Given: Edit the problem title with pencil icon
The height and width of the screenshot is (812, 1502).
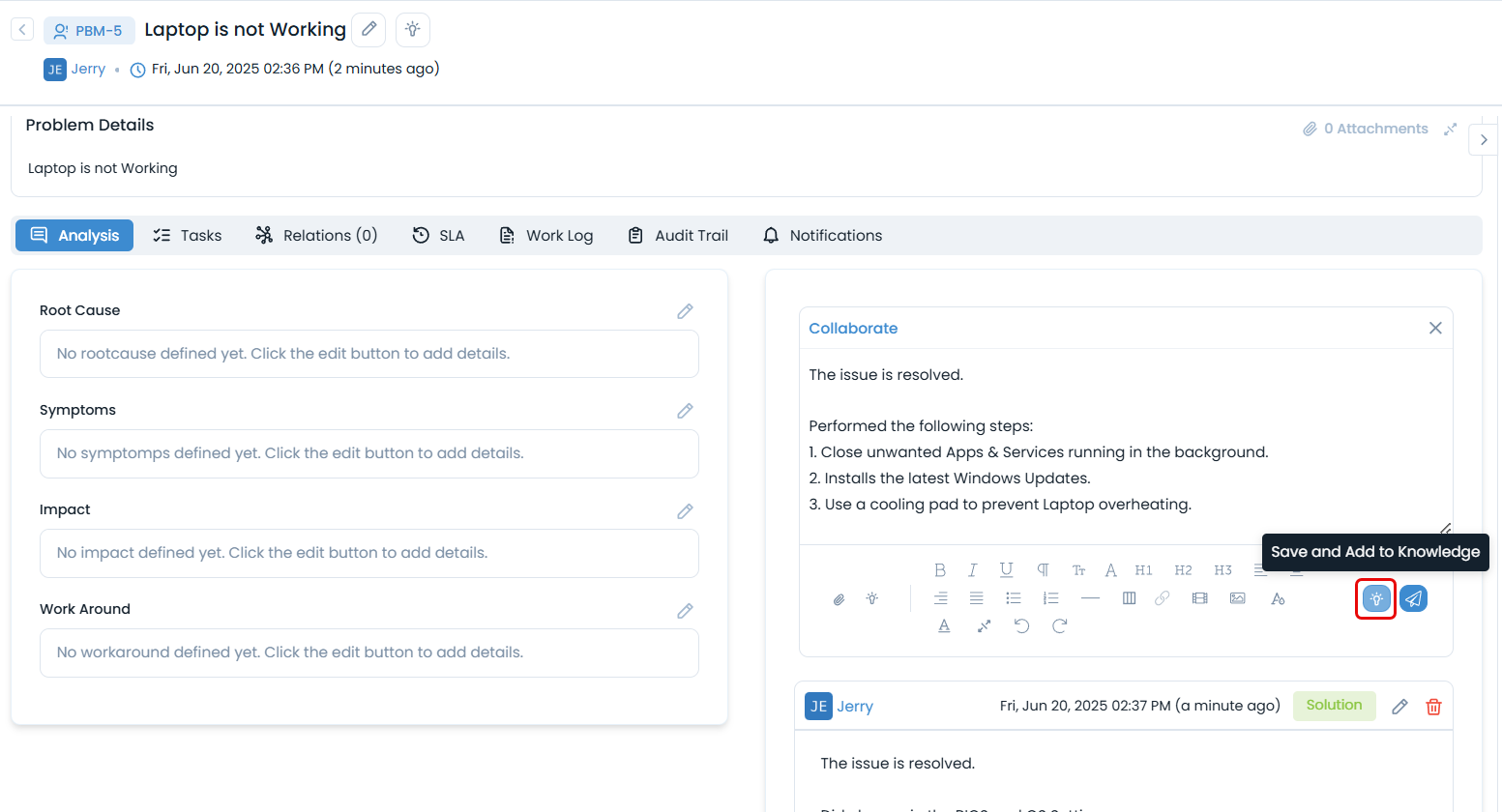Looking at the screenshot, I should [x=368, y=30].
